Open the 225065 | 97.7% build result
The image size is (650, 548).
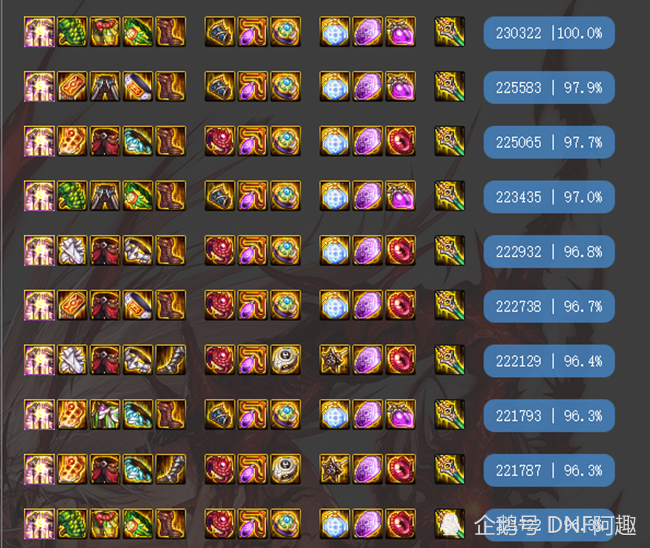click(x=549, y=142)
